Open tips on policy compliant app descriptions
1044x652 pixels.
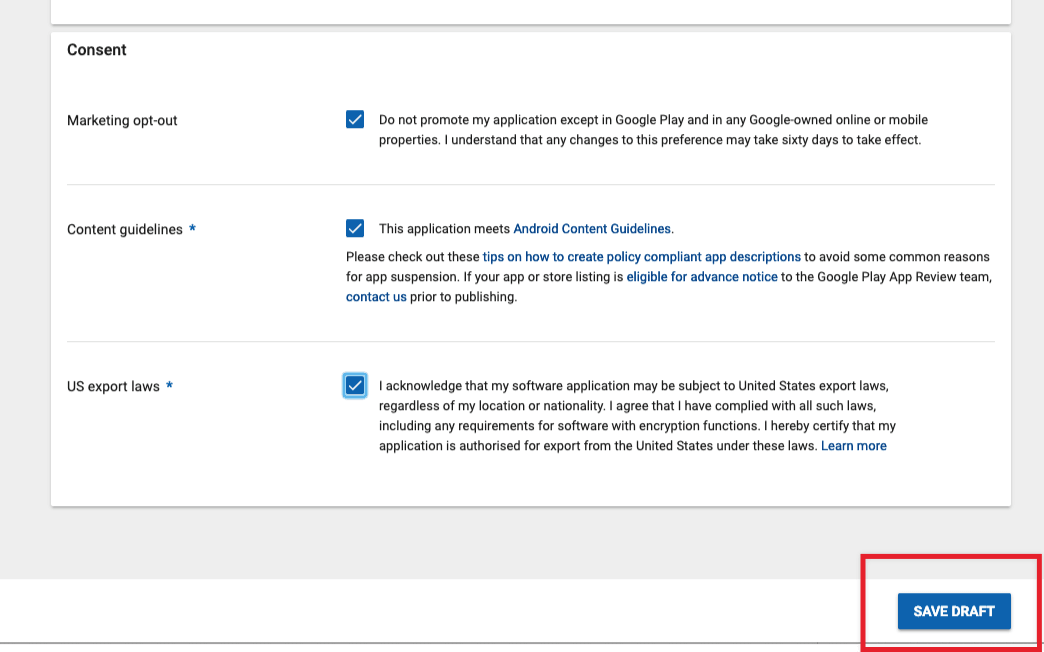pyautogui.click(x=642, y=256)
